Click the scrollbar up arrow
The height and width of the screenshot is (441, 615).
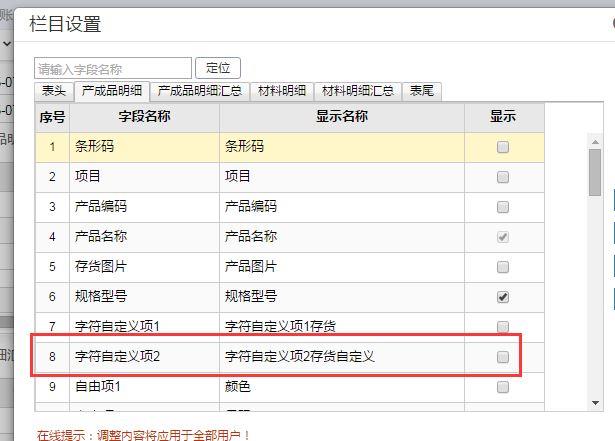(x=595, y=142)
